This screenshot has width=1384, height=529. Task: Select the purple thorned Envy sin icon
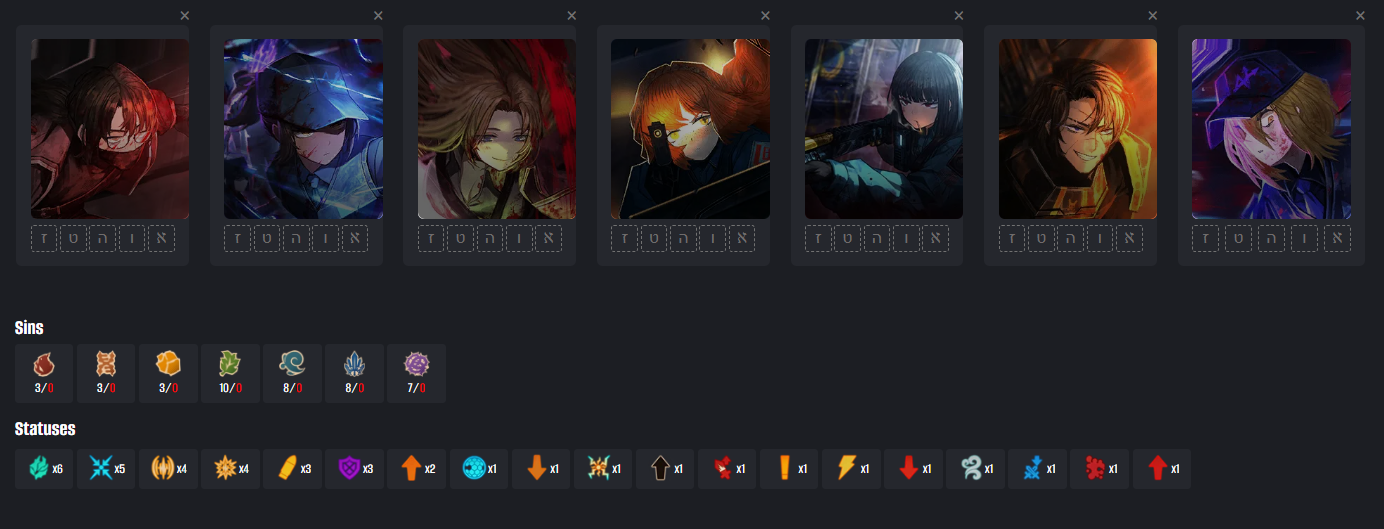[x=416, y=373]
